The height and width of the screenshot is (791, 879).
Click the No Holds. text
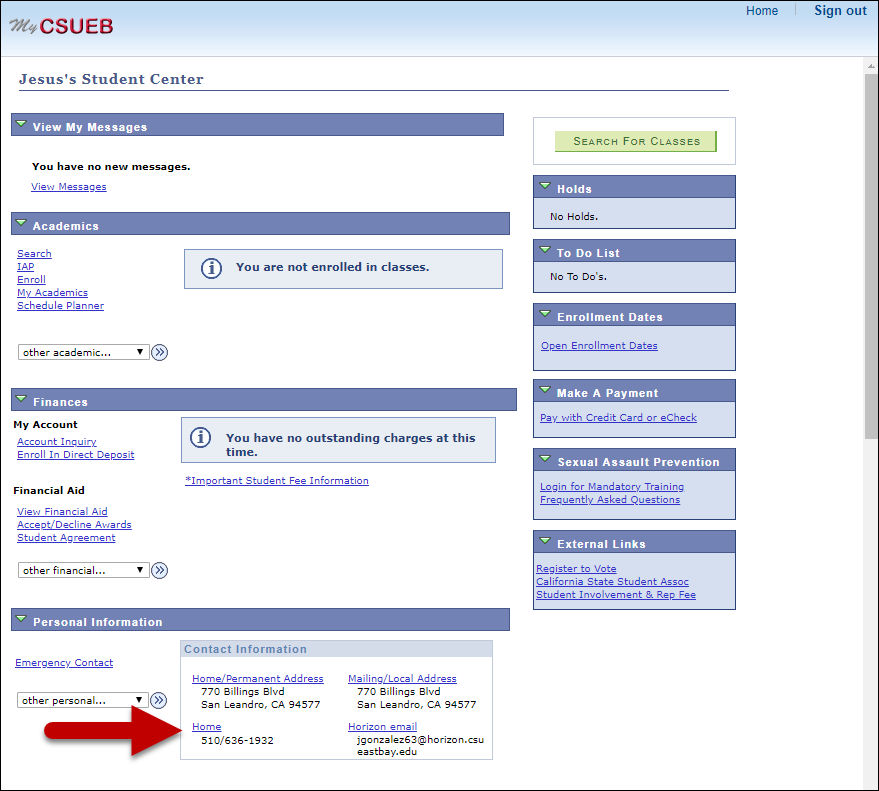coord(574,216)
